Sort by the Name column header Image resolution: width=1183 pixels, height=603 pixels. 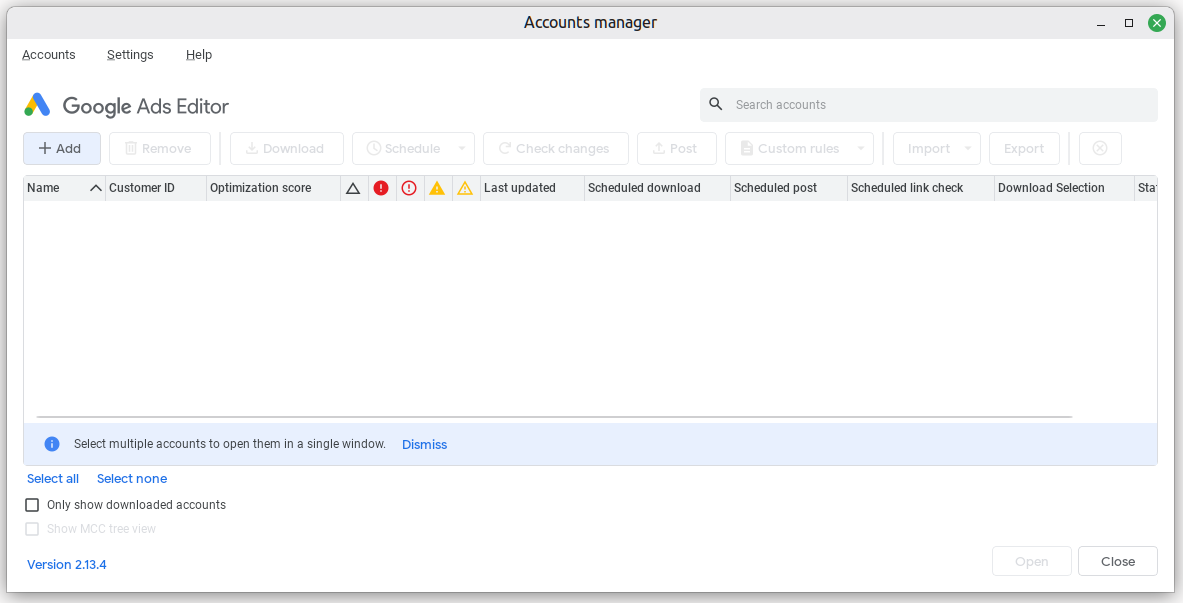point(64,188)
